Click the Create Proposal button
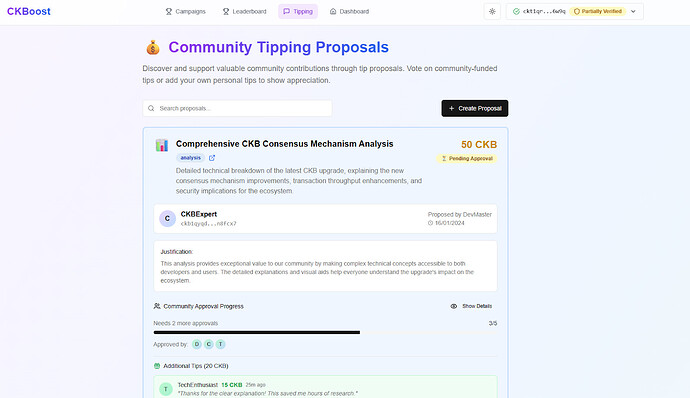 coord(475,108)
